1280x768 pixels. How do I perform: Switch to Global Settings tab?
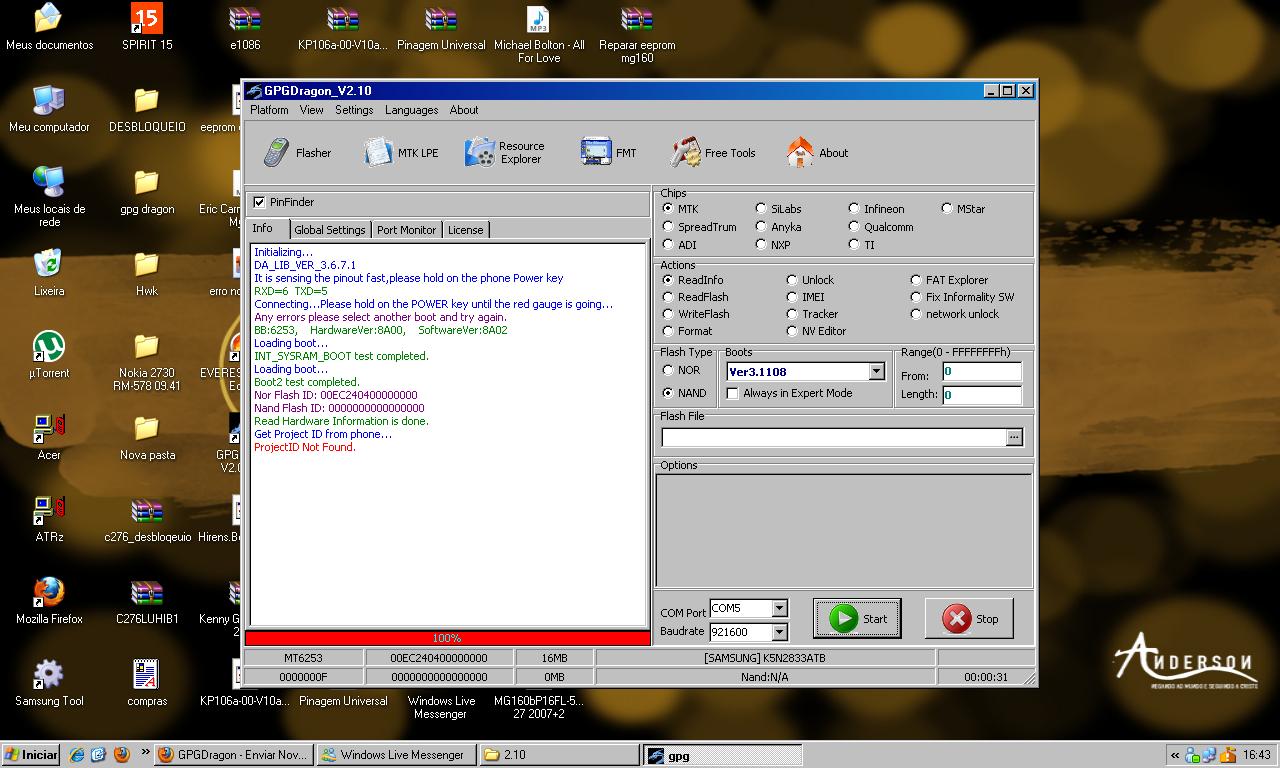(x=330, y=230)
